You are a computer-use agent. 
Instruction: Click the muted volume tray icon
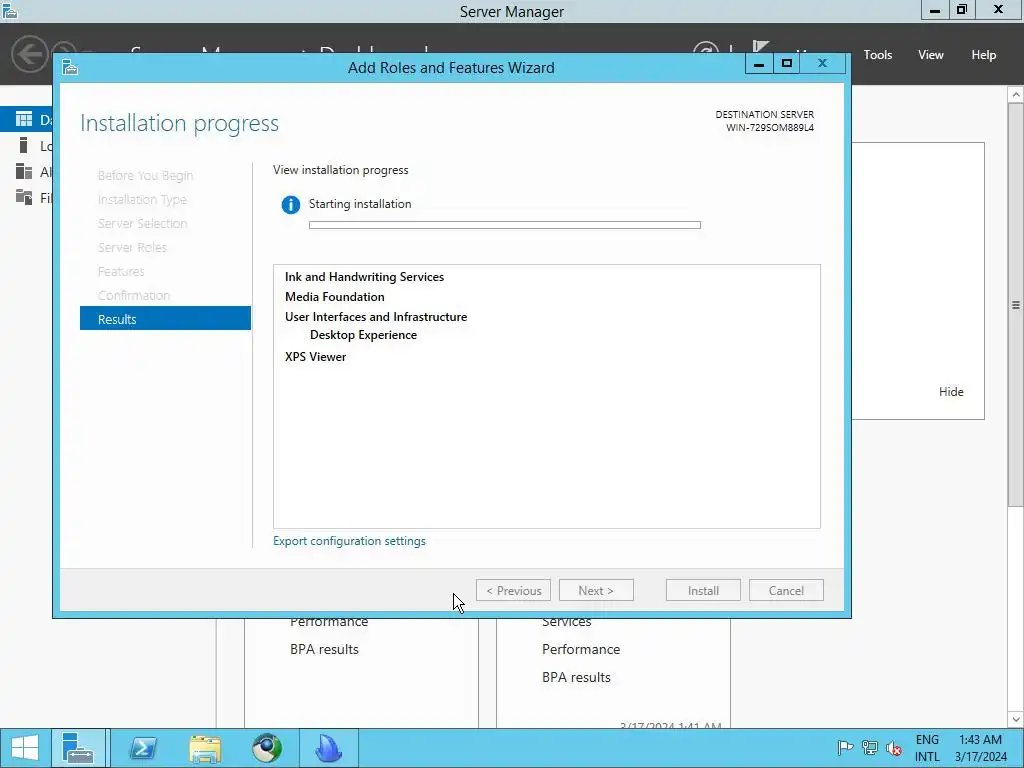tap(894, 748)
